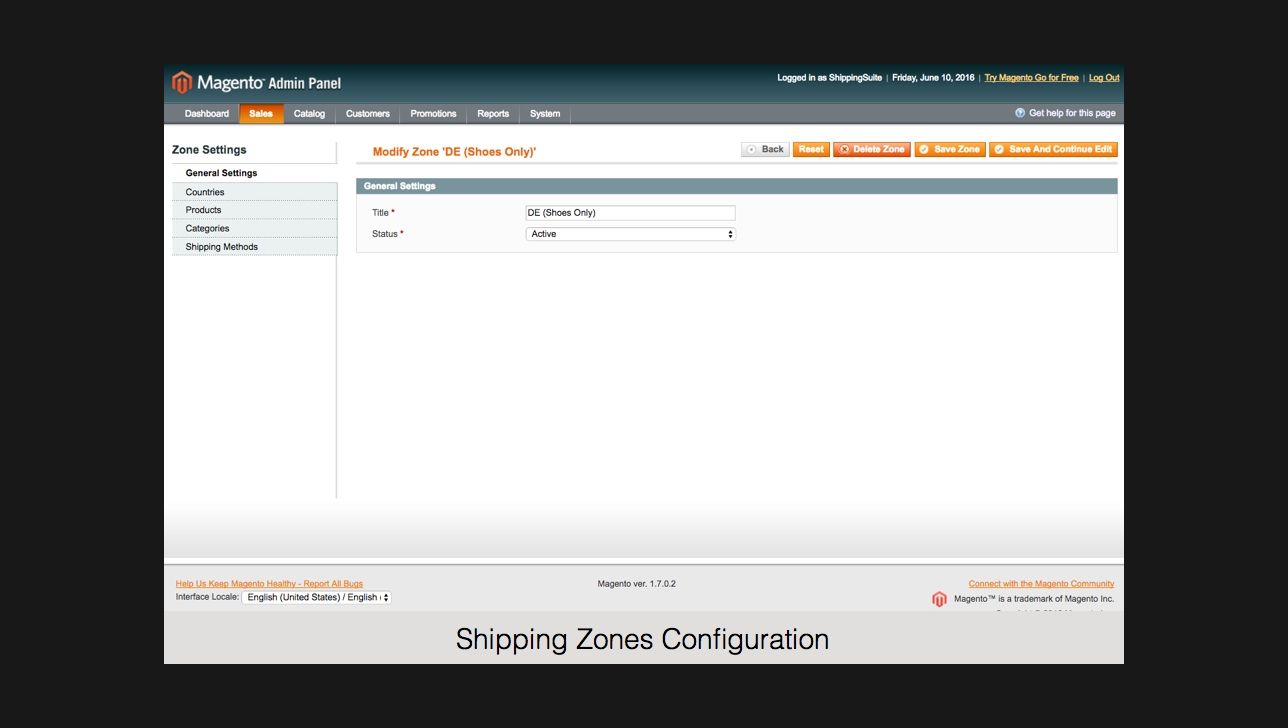Image resolution: width=1288 pixels, height=728 pixels.
Task: Open the Interface Locale dropdown
Action: click(x=316, y=598)
